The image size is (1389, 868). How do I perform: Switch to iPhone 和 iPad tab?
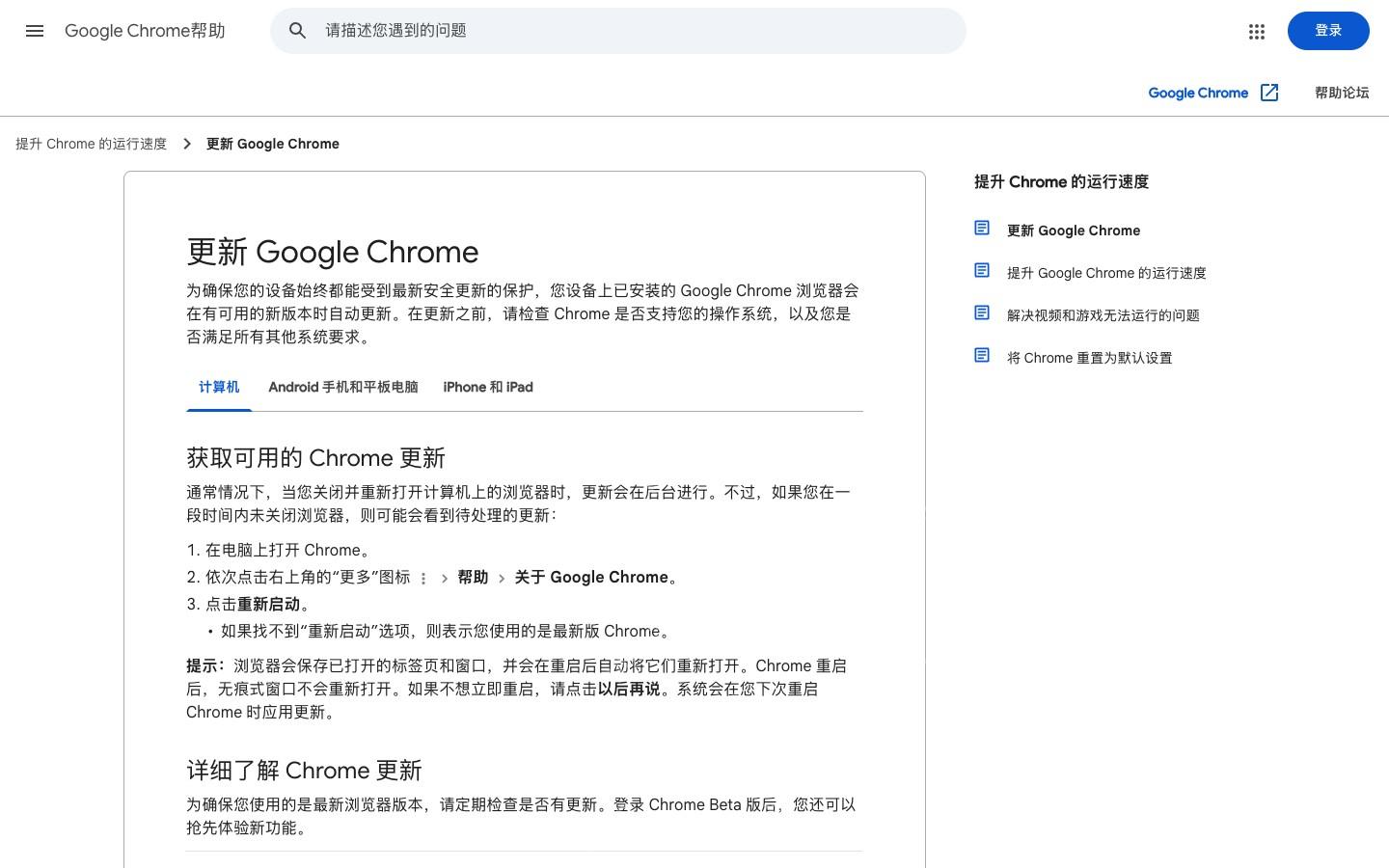point(488,388)
